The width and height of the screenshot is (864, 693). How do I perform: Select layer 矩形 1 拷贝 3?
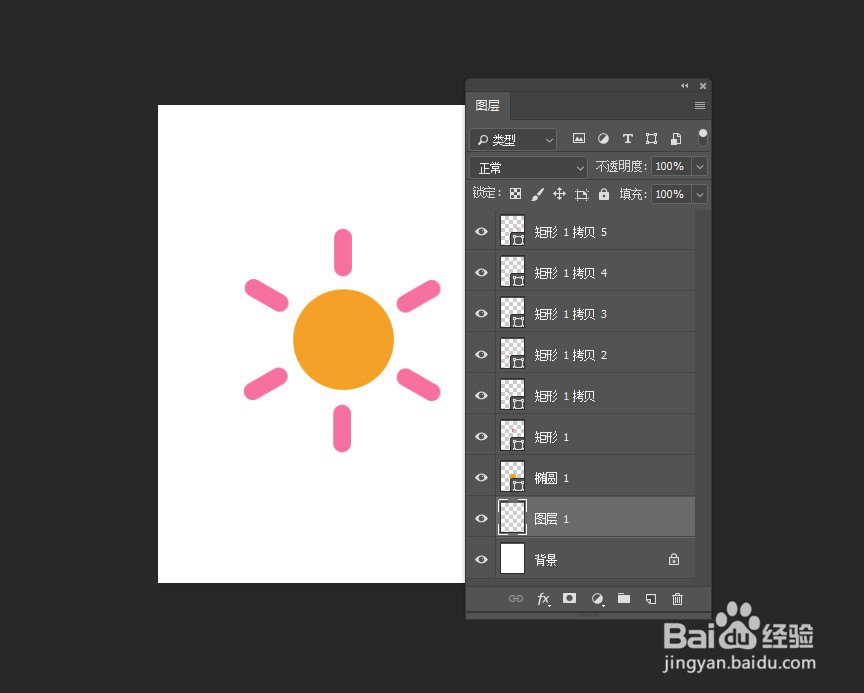point(581,313)
